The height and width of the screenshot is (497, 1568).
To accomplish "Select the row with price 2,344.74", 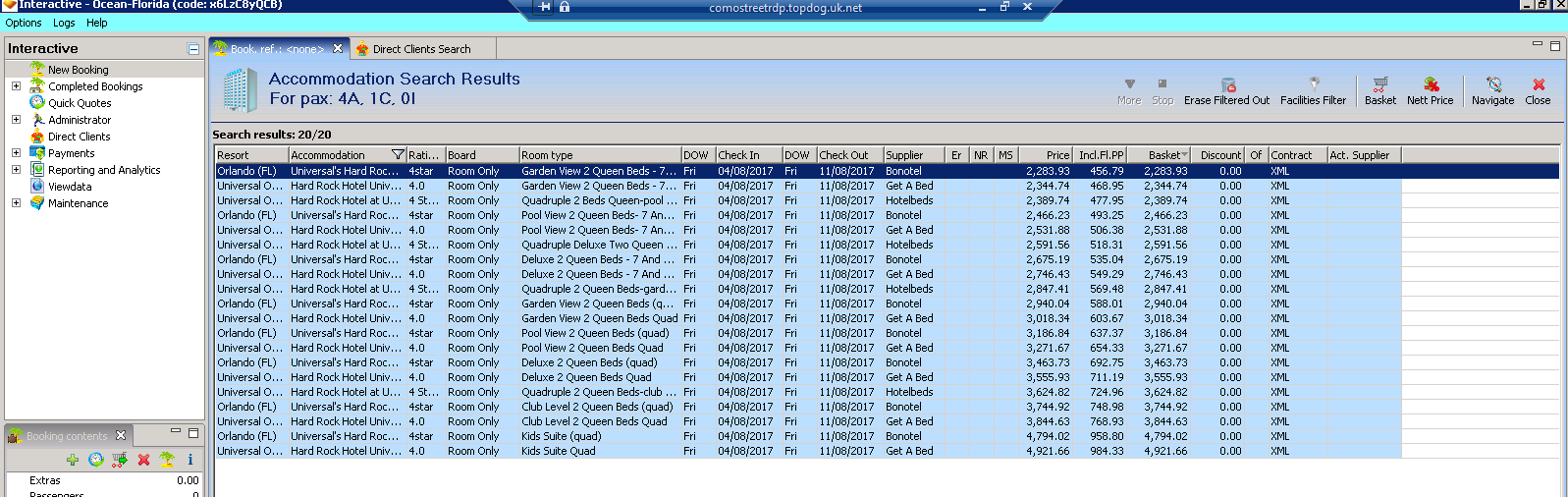I will 887,186.
